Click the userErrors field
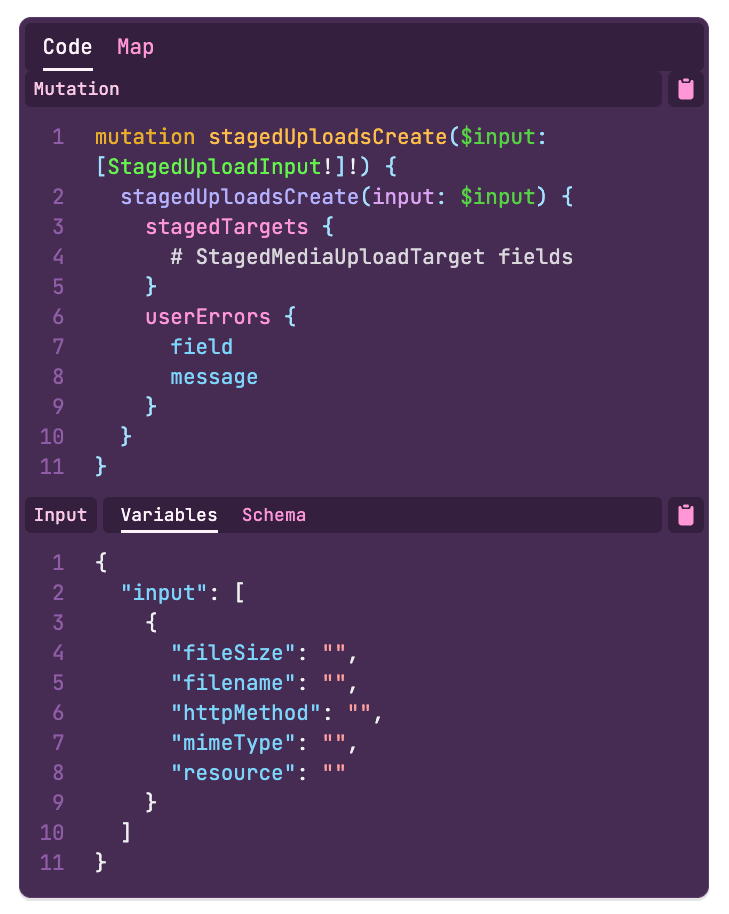This screenshot has width=729, height=914. (x=208, y=317)
